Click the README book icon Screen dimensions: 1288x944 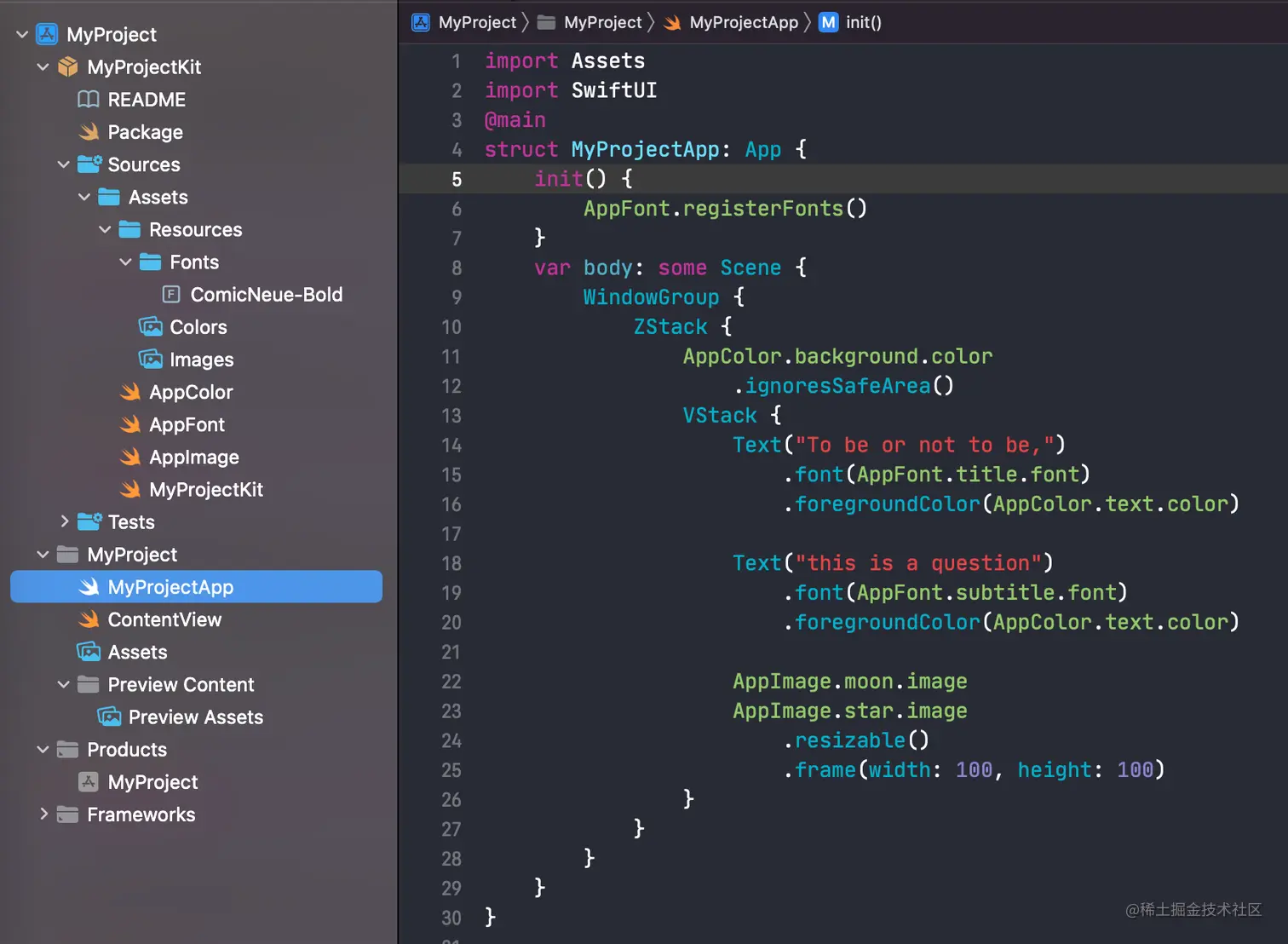[89, 99]
